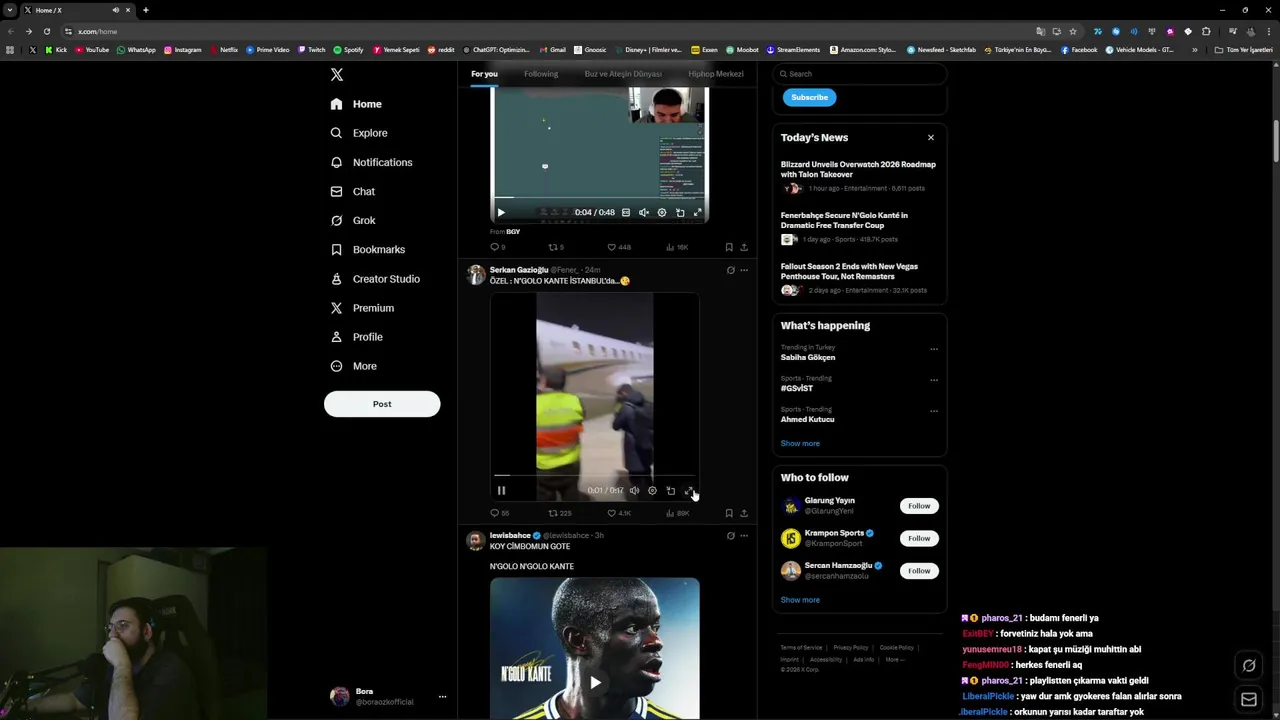Switch to Hiphop Merkezi tab
The height and width of the screenshot is (720, 1280).
point(716,74)
